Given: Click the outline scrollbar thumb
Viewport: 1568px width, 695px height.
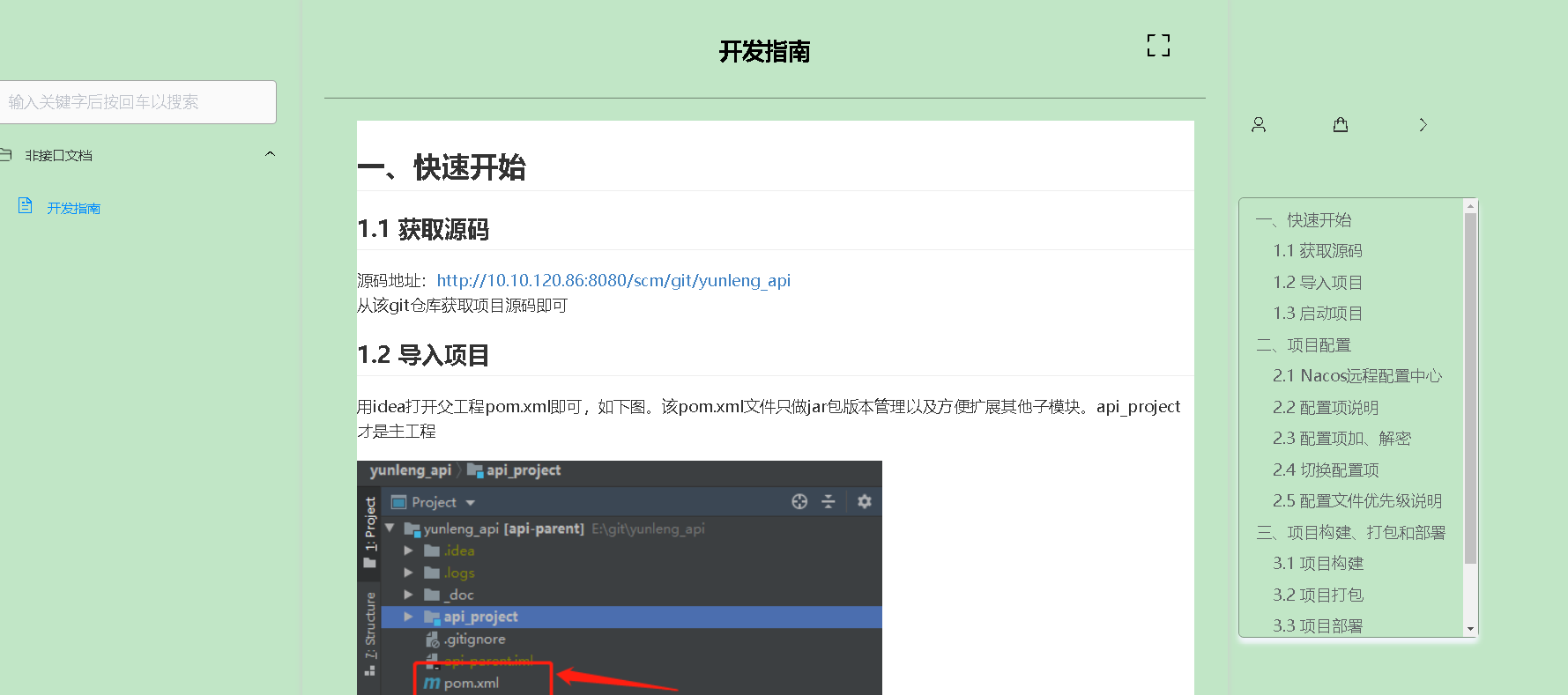Looking at the screenshot, I should coord(1470,388).
